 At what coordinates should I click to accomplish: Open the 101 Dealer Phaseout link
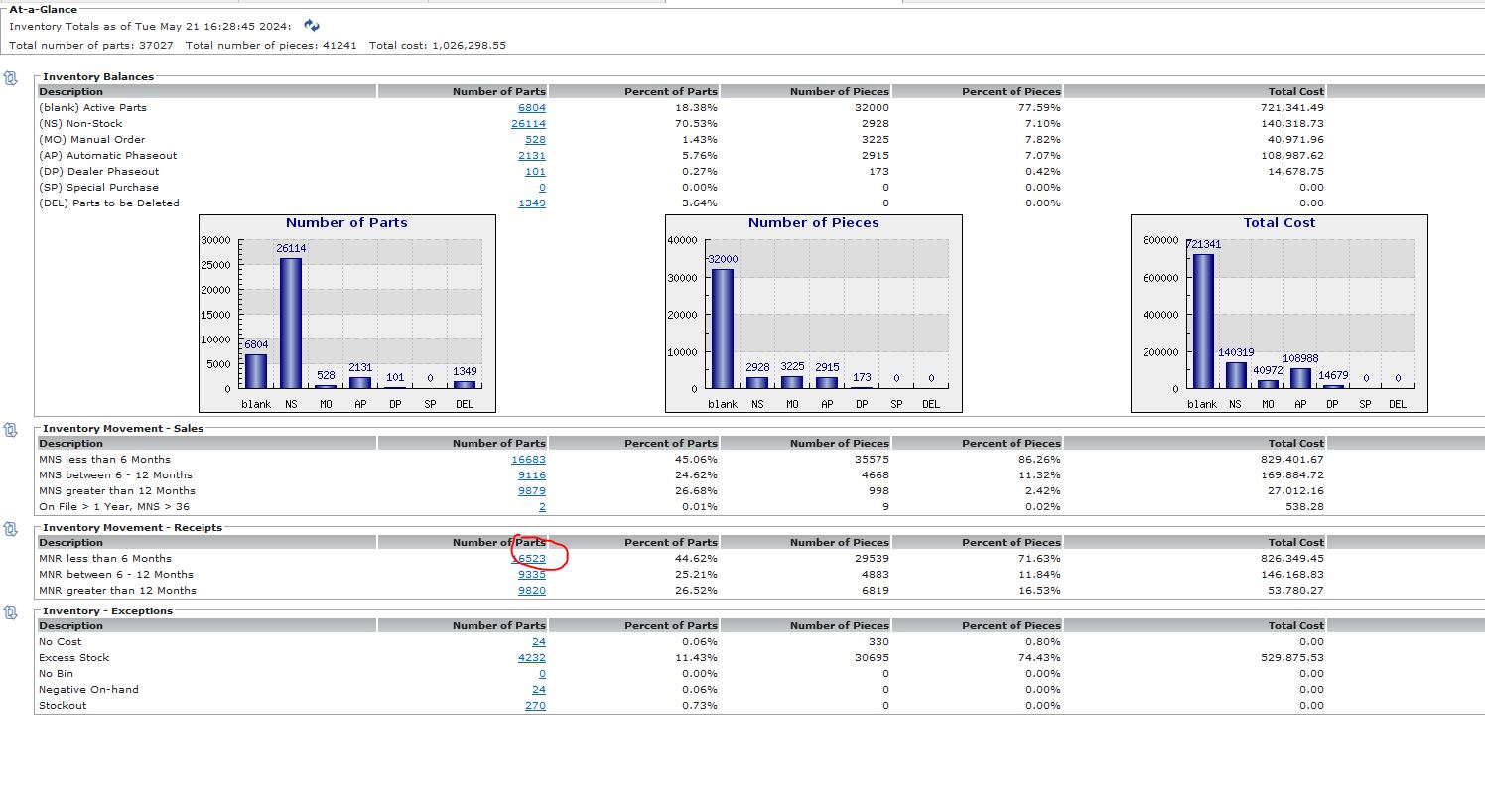point(534,171)
